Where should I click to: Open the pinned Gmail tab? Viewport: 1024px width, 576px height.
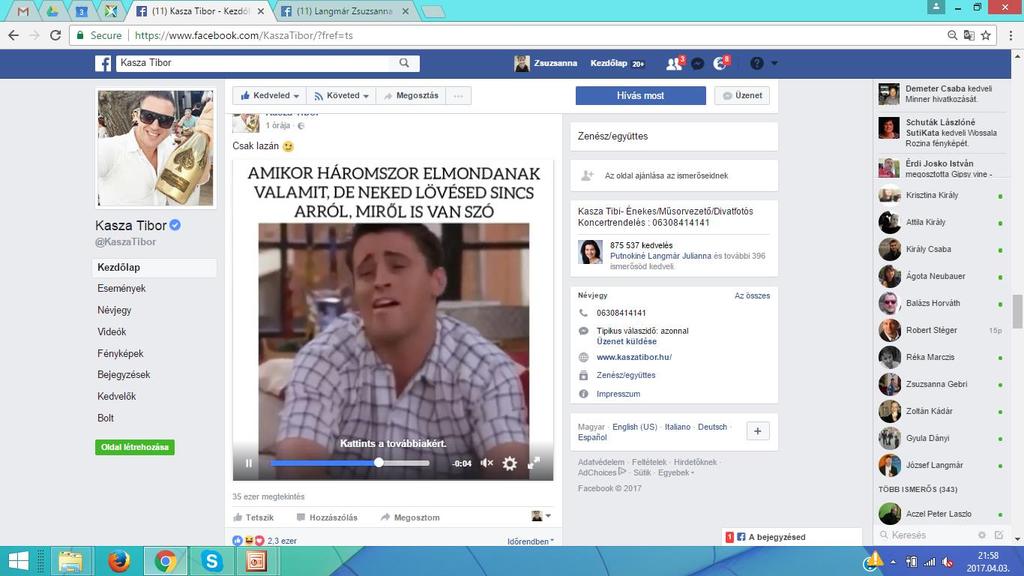click(x=23, y=11)
